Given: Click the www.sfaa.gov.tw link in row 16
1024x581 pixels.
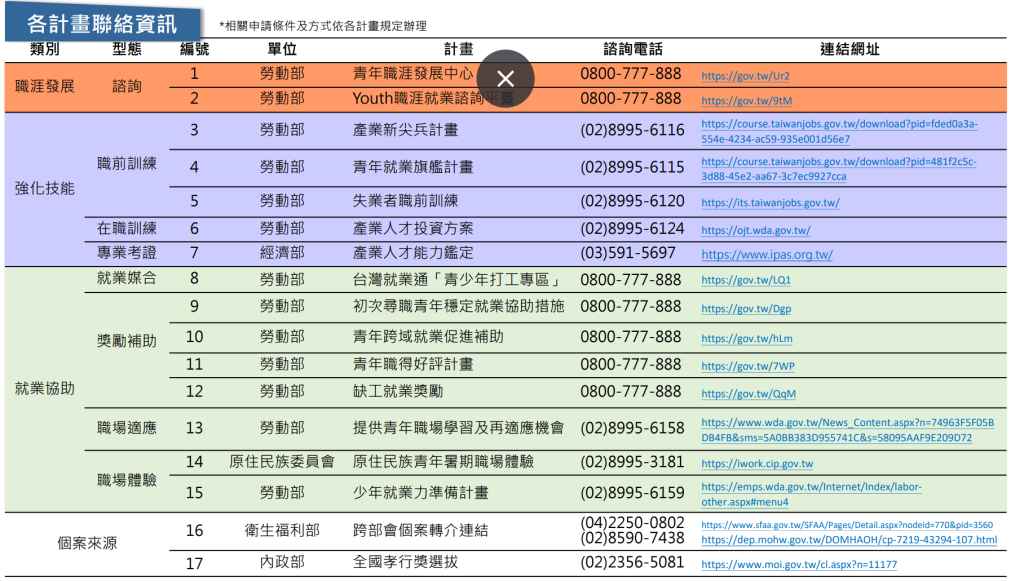Looking at the screenshot, I should point(846,524).
